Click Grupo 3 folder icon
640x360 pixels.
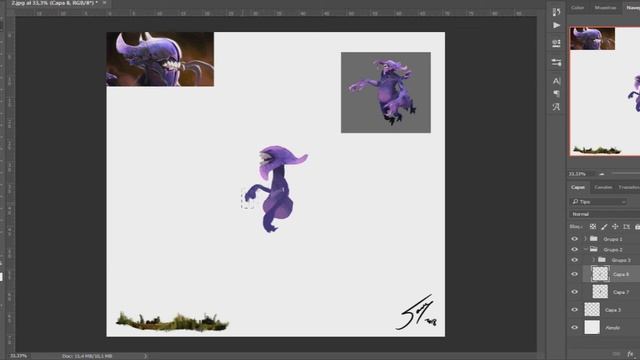coord(602,260)
